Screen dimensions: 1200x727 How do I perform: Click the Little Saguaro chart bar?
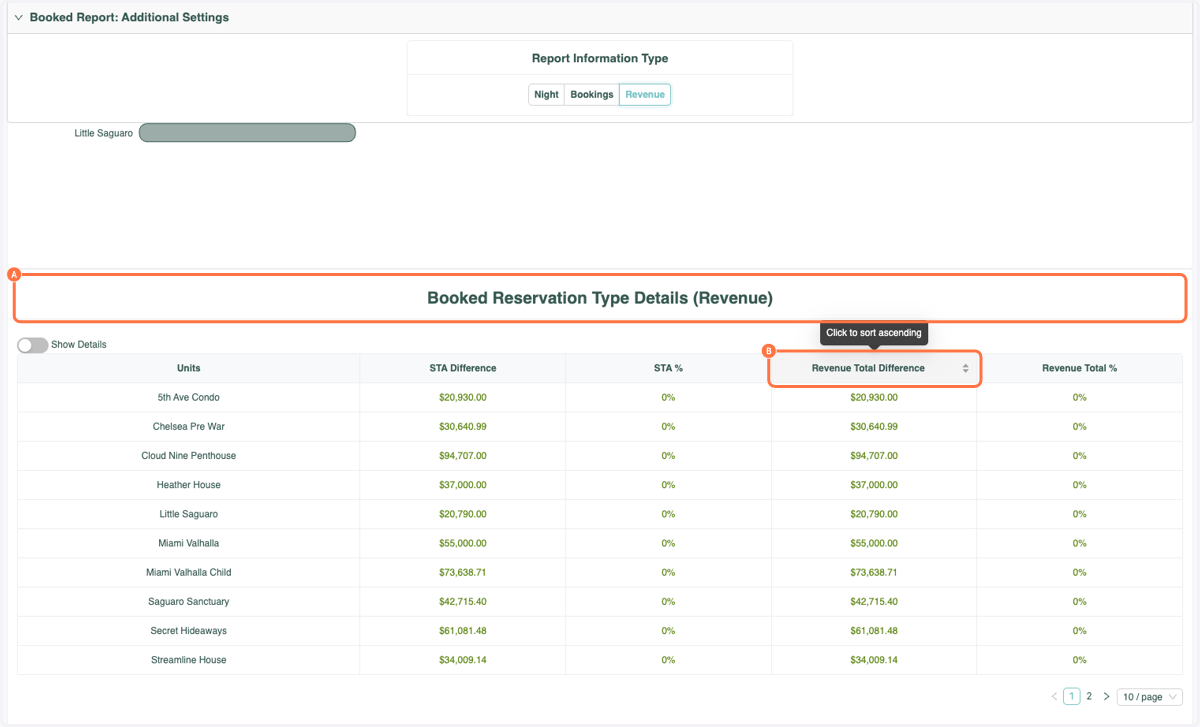pyautogui.click(x=247, y=133)
